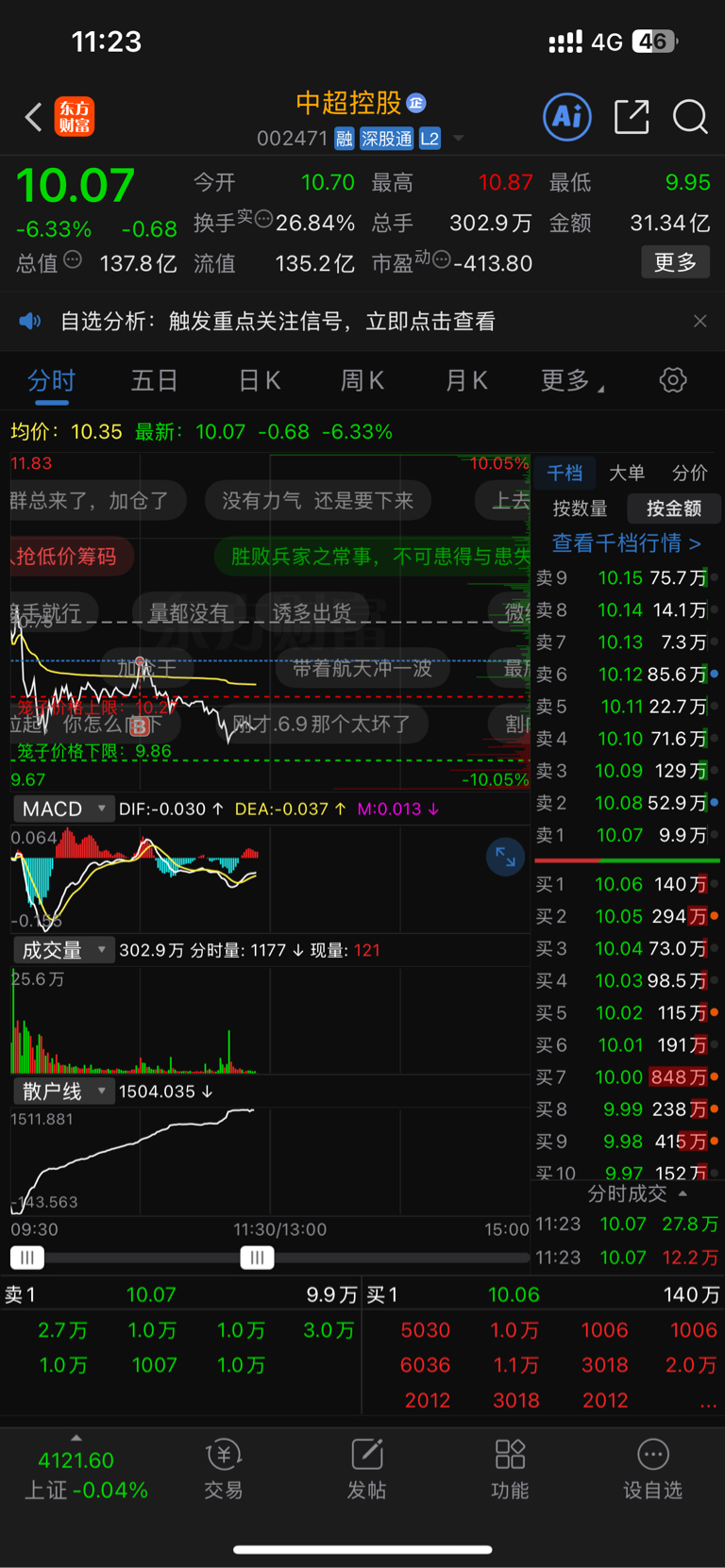Switch to 分时 tab
The image size is (725, 1568).
pyautogui.click(x=51, y=380)
